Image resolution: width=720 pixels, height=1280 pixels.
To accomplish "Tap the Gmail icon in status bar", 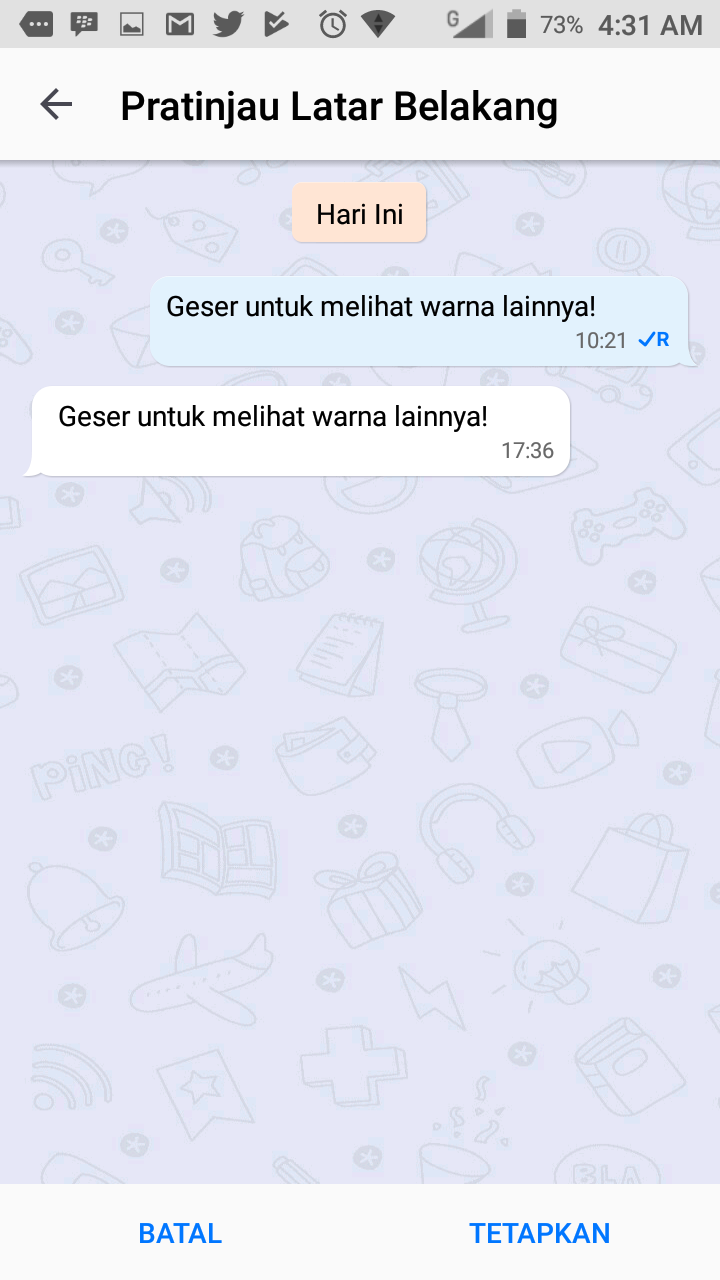I will (180, 24).
